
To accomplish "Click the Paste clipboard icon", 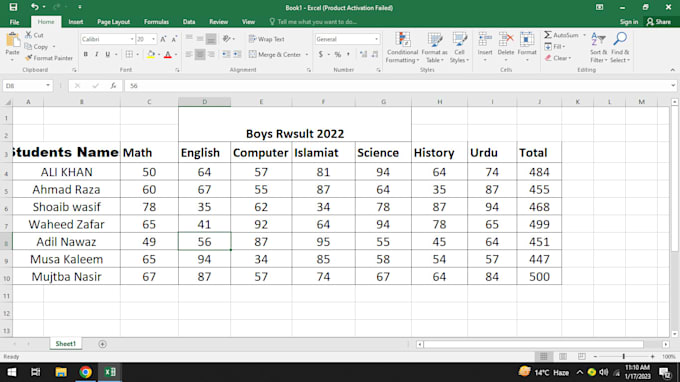I will point(13,40).
